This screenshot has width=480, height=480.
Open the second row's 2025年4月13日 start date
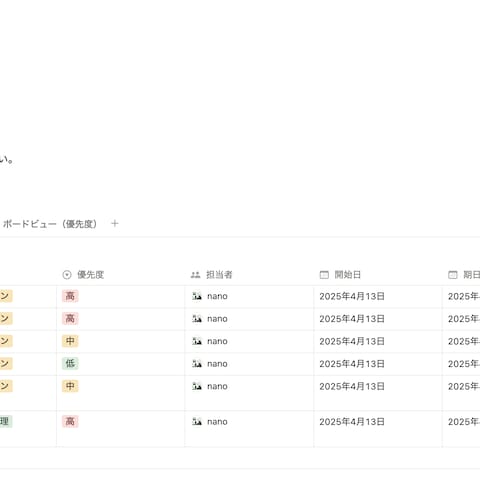click(x=352, y=319)
